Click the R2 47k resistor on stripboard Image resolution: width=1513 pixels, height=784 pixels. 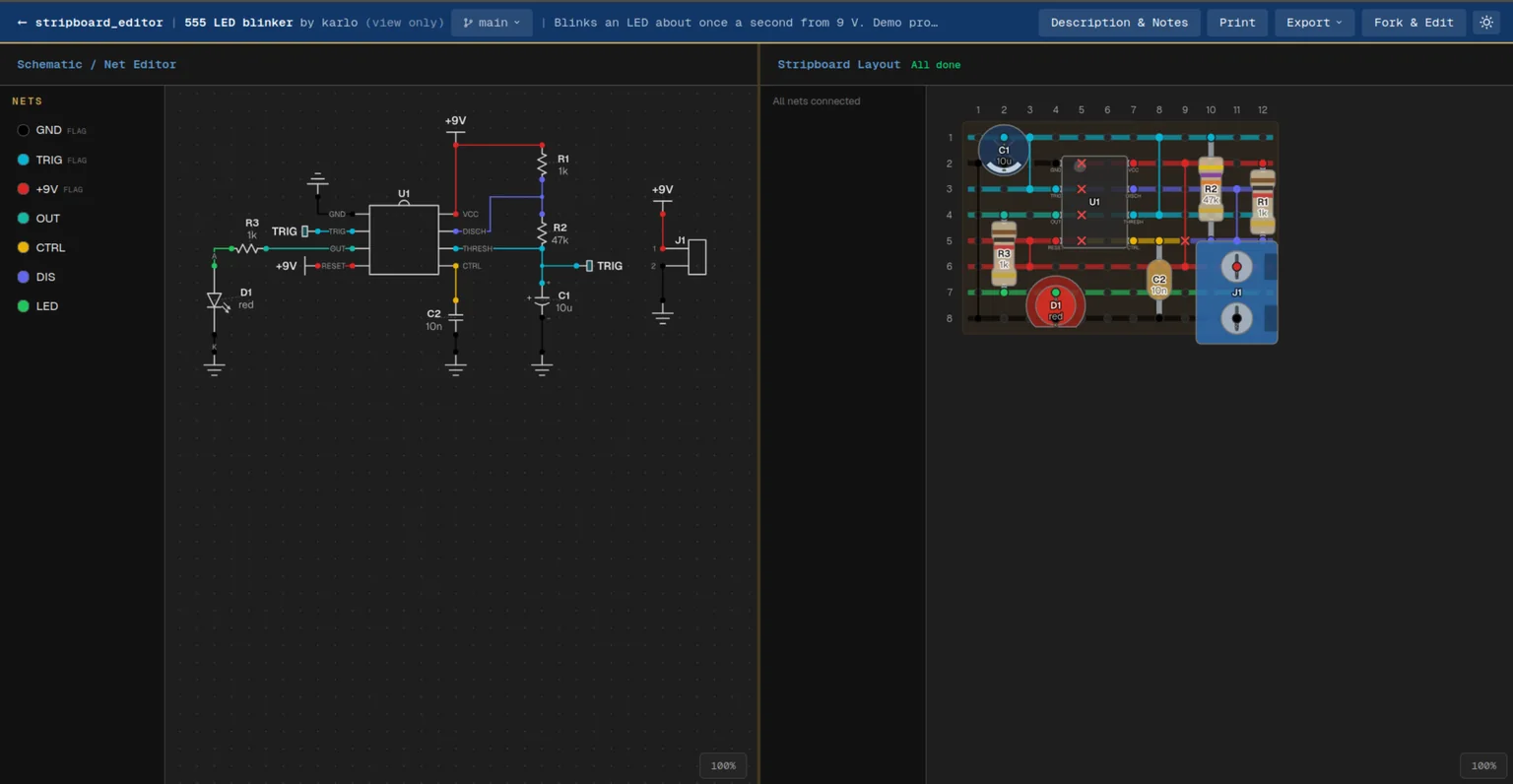(x=1211, y=188)
